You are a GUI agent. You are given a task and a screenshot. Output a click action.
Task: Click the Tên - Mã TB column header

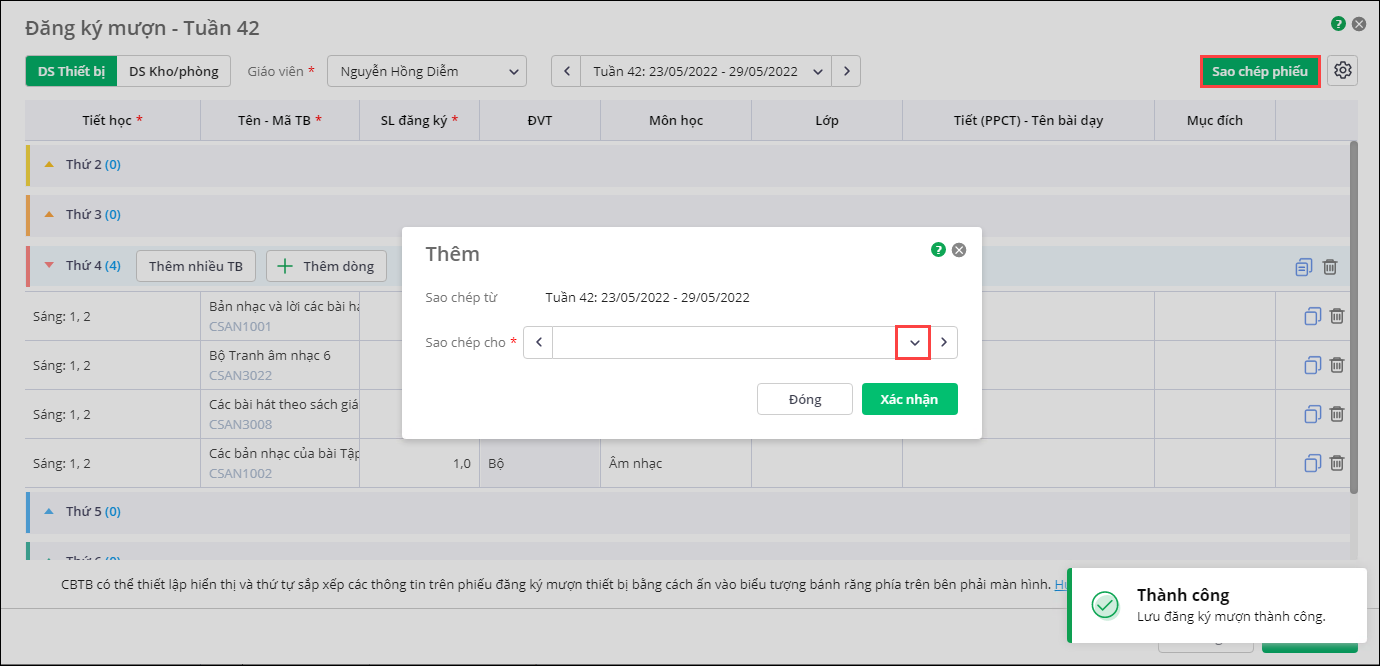(280, 120)
